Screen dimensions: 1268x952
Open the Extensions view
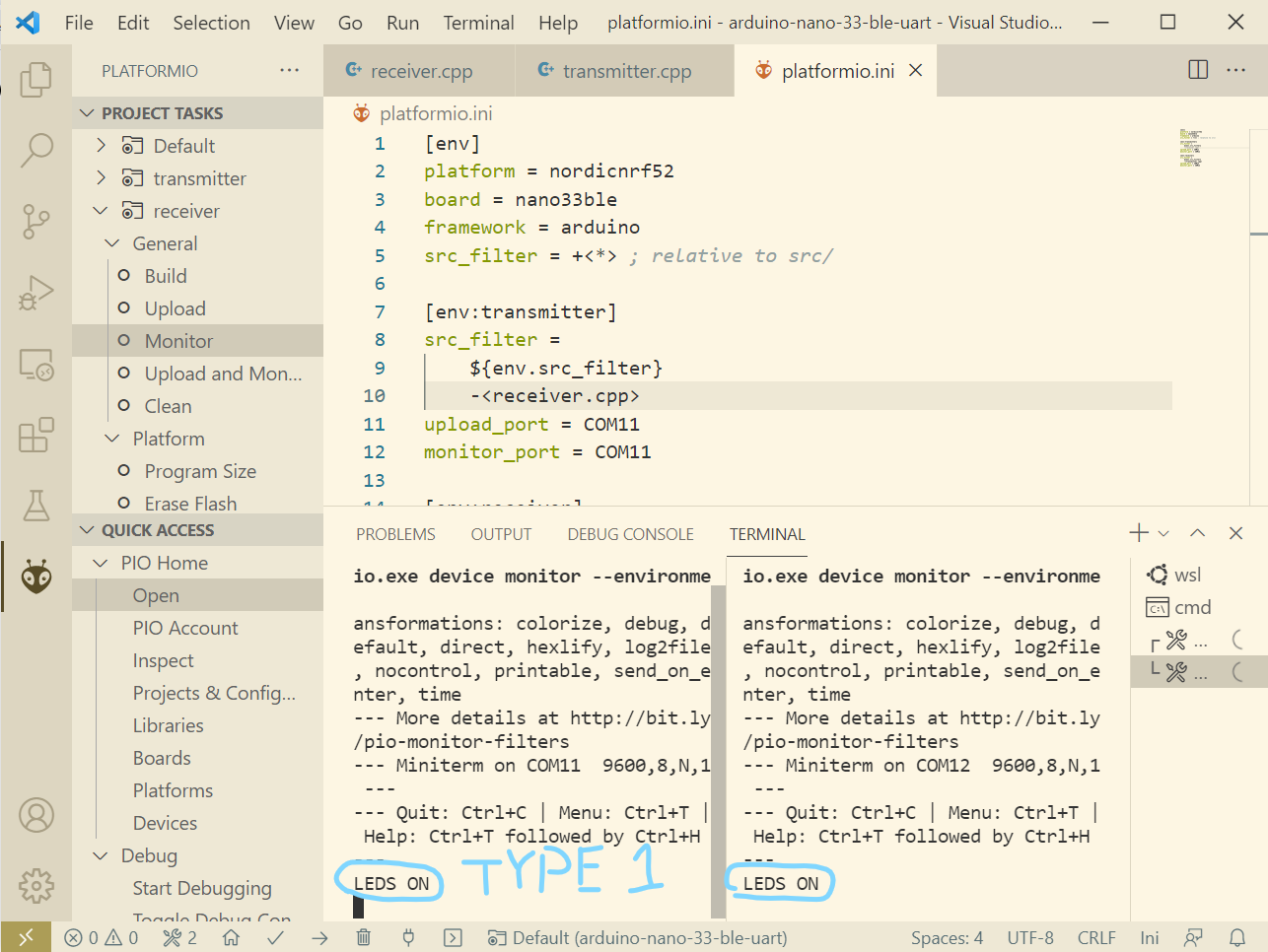pos(36,435)
